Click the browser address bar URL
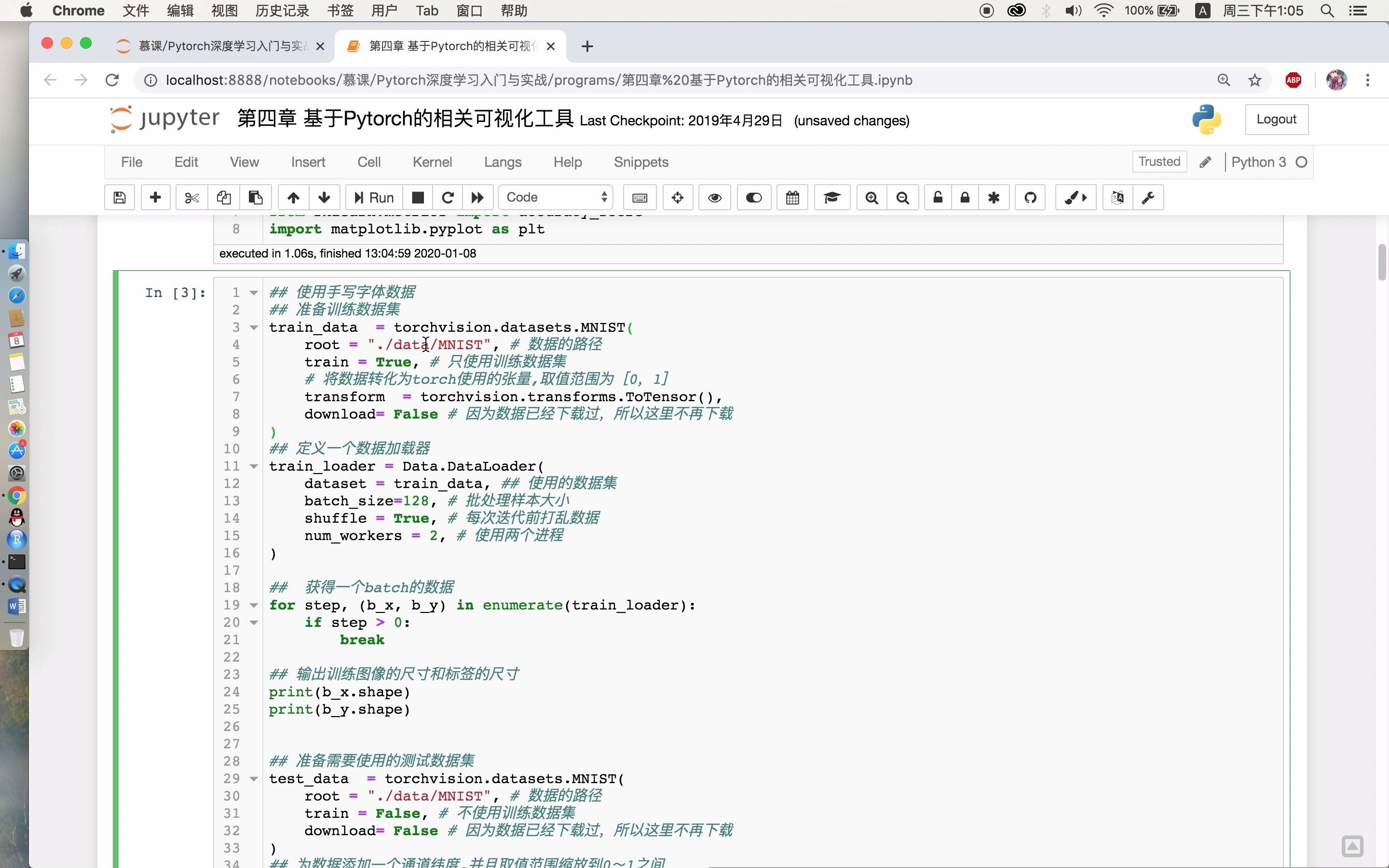This screenshot has height=868, width=1389. pyautogui.click(x=538, y=81)
